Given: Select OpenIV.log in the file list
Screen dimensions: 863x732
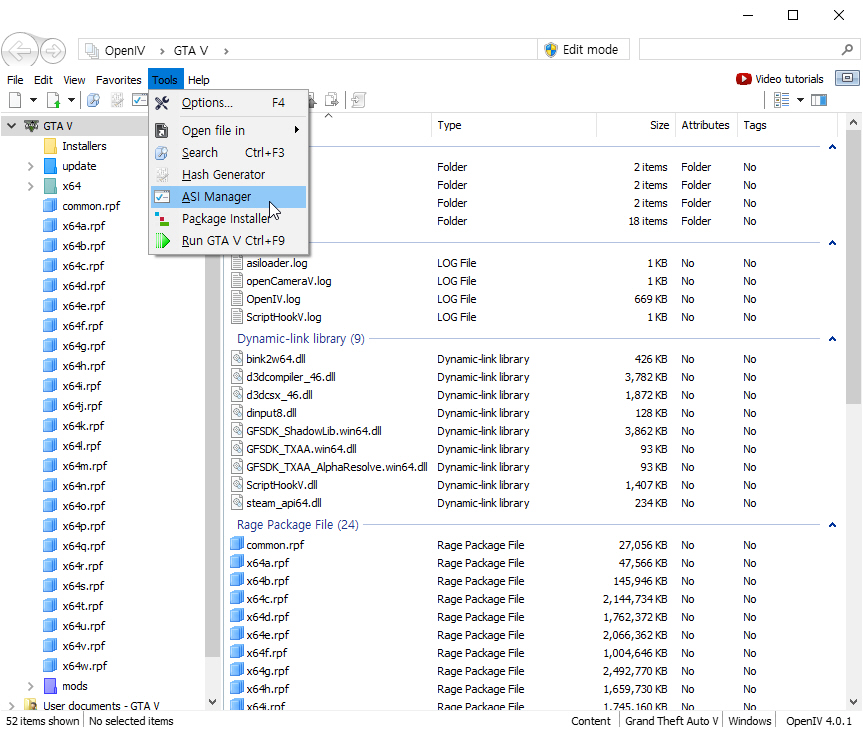Looking at the screenshot, I should pyautogui.click(x=273, y=299).
